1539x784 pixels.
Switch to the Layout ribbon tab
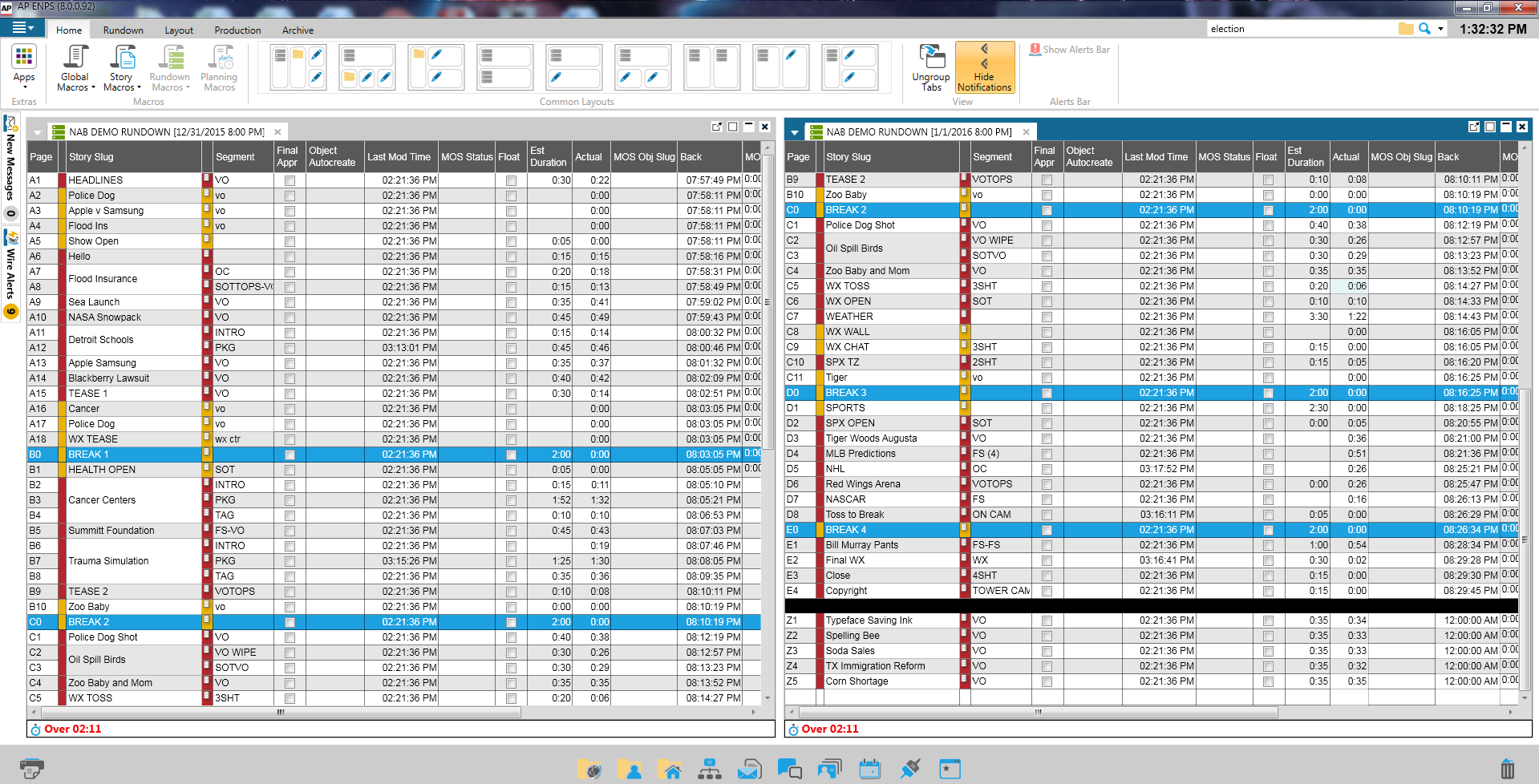(179, 30)
